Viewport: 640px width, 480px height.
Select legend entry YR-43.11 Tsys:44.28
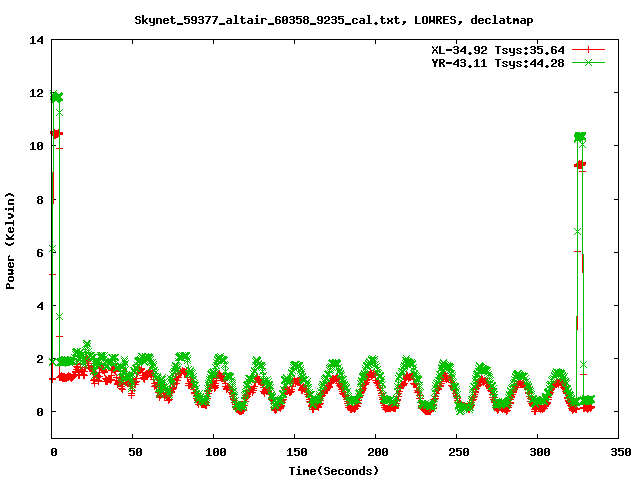point(498,63)
